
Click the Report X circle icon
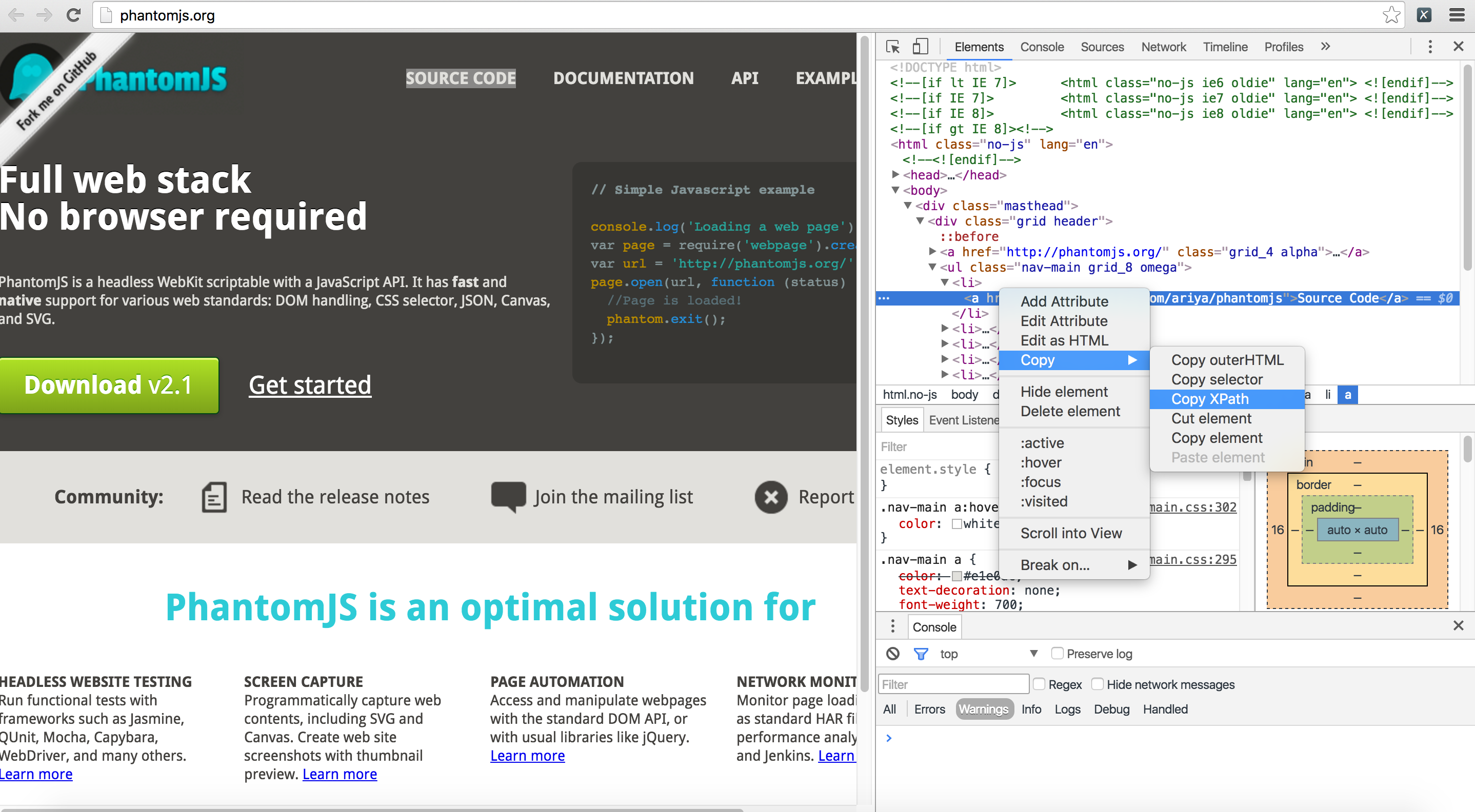tap(771, 497)
